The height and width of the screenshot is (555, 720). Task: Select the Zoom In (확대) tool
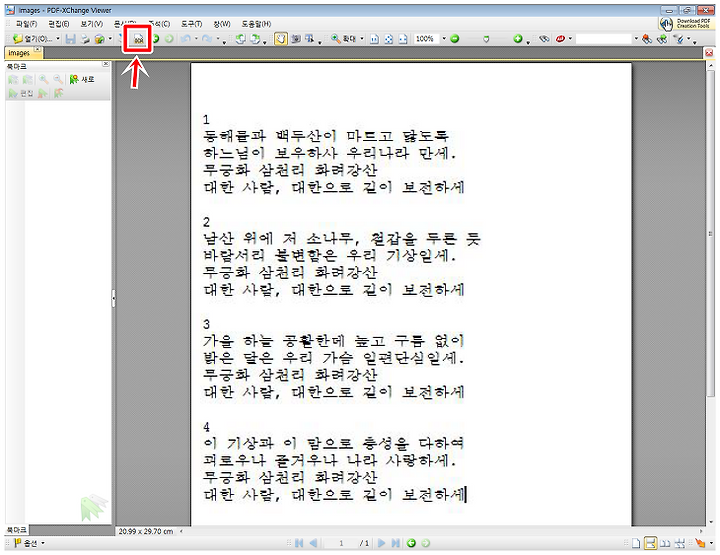point(344,39)
